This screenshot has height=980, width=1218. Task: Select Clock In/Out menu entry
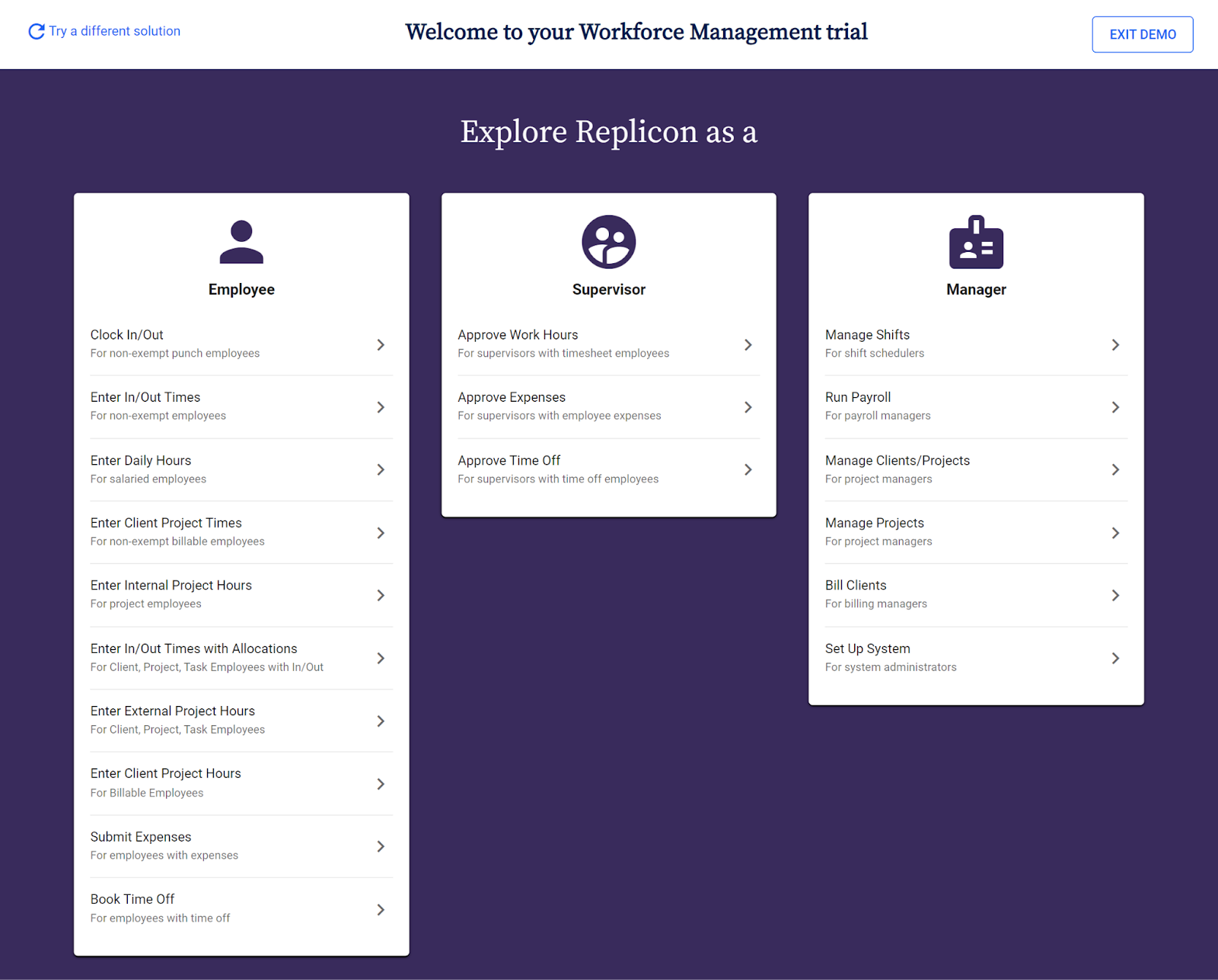tap(241, 344)
